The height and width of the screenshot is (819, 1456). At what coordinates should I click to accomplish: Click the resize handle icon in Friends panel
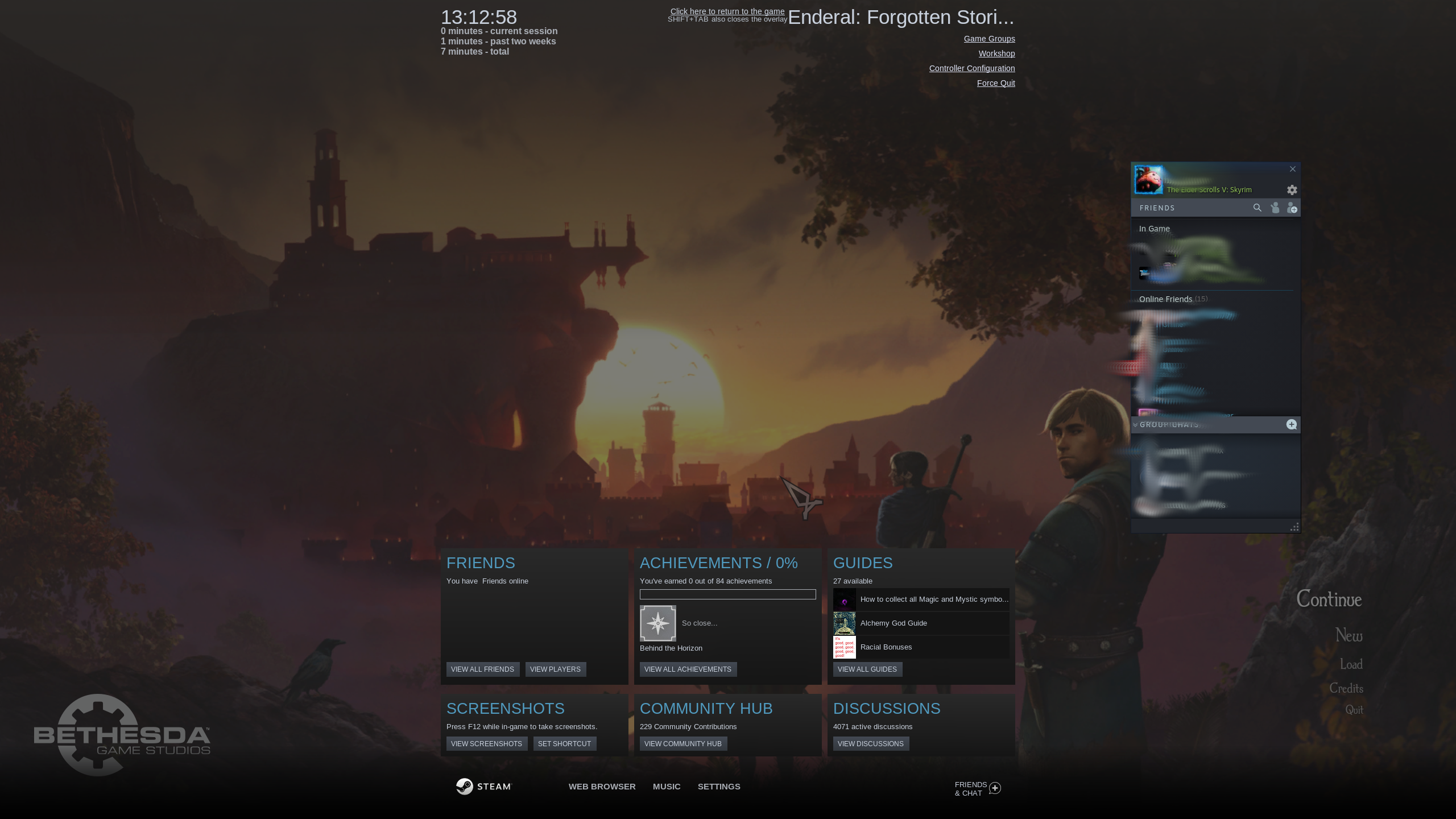coord(1294,526)
